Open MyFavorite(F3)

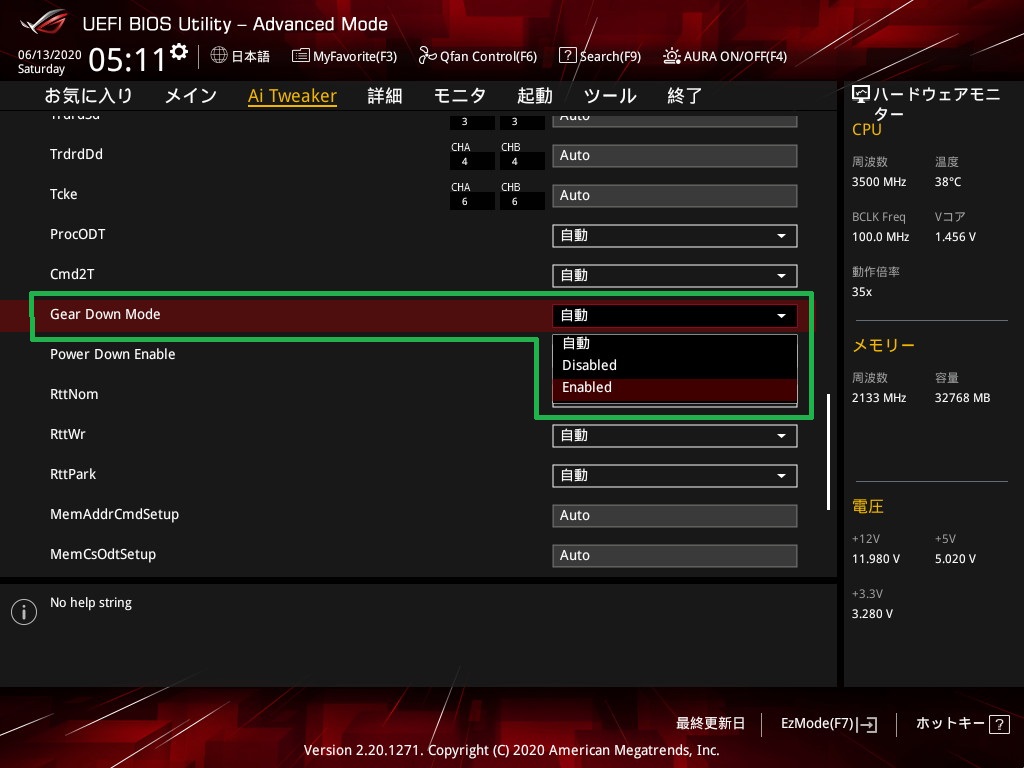coord(345,56)
